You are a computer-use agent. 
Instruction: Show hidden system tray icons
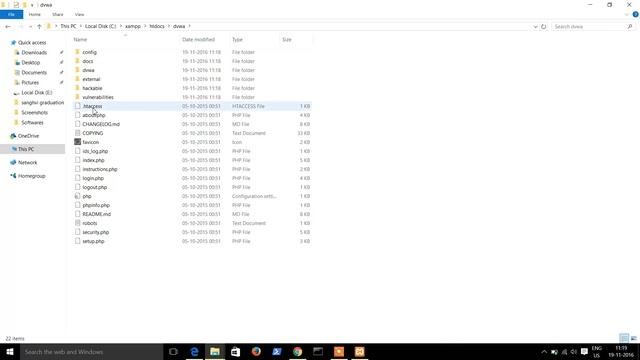[544, 351]
